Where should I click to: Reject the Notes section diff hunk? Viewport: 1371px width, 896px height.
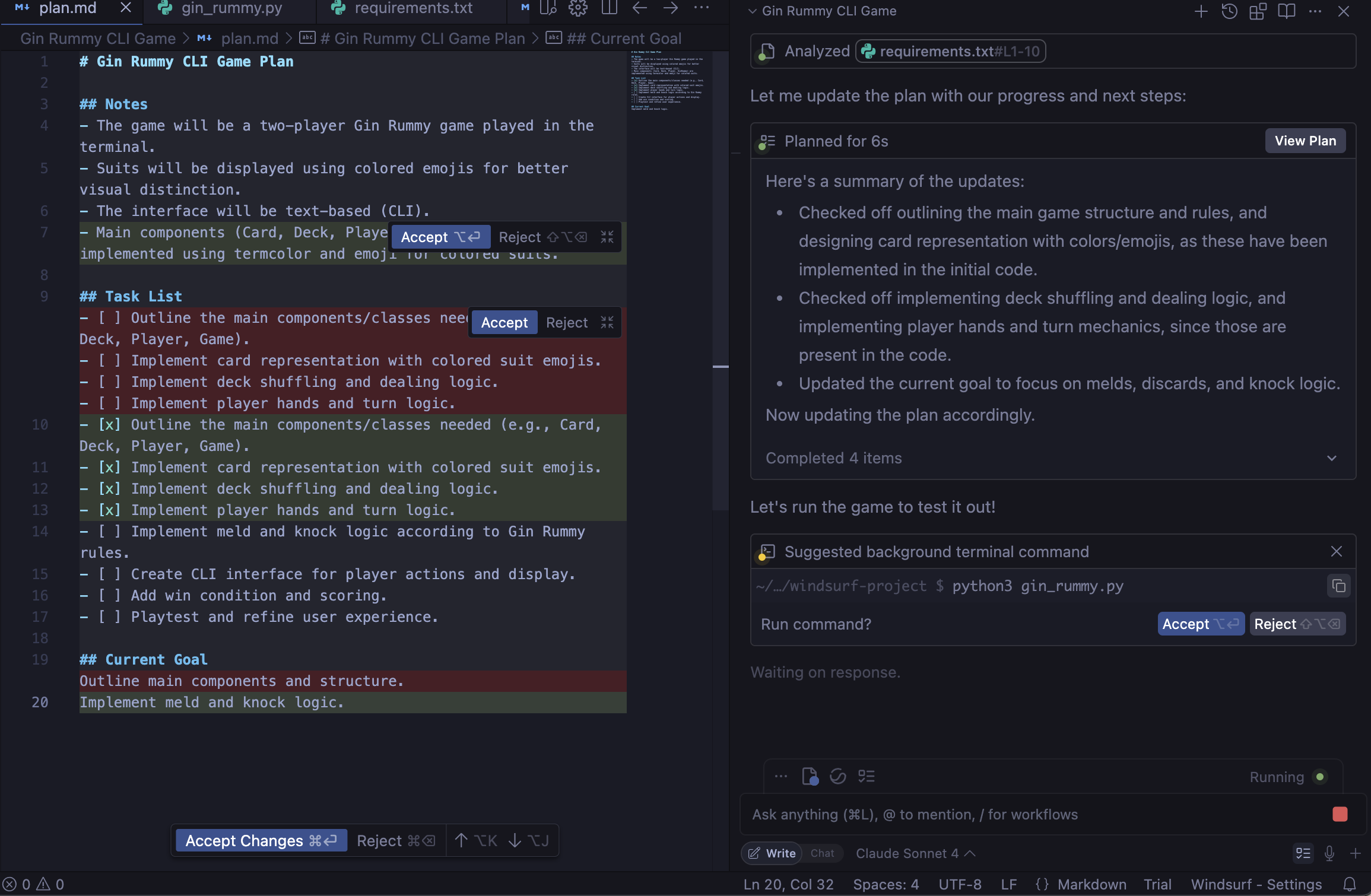542,237
